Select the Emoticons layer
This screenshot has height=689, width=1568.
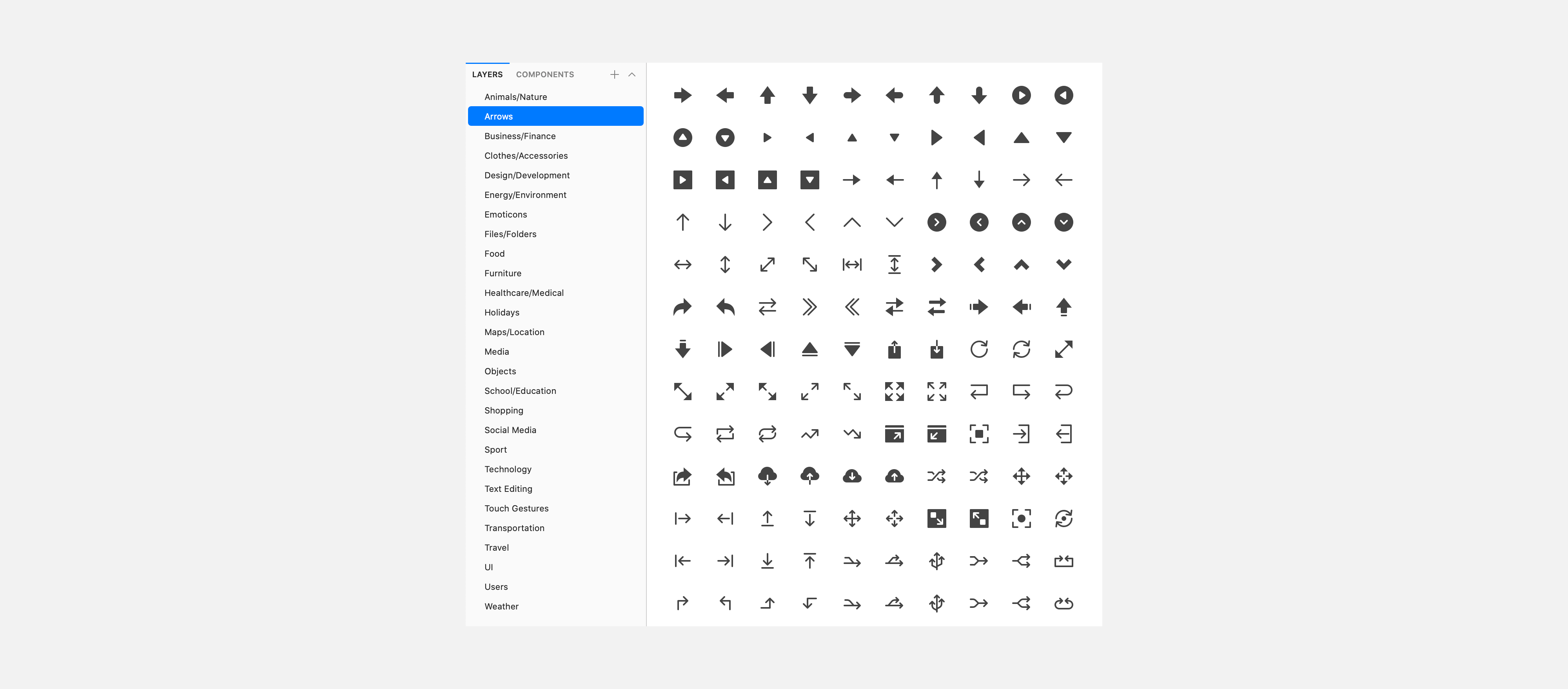[505, 214]
